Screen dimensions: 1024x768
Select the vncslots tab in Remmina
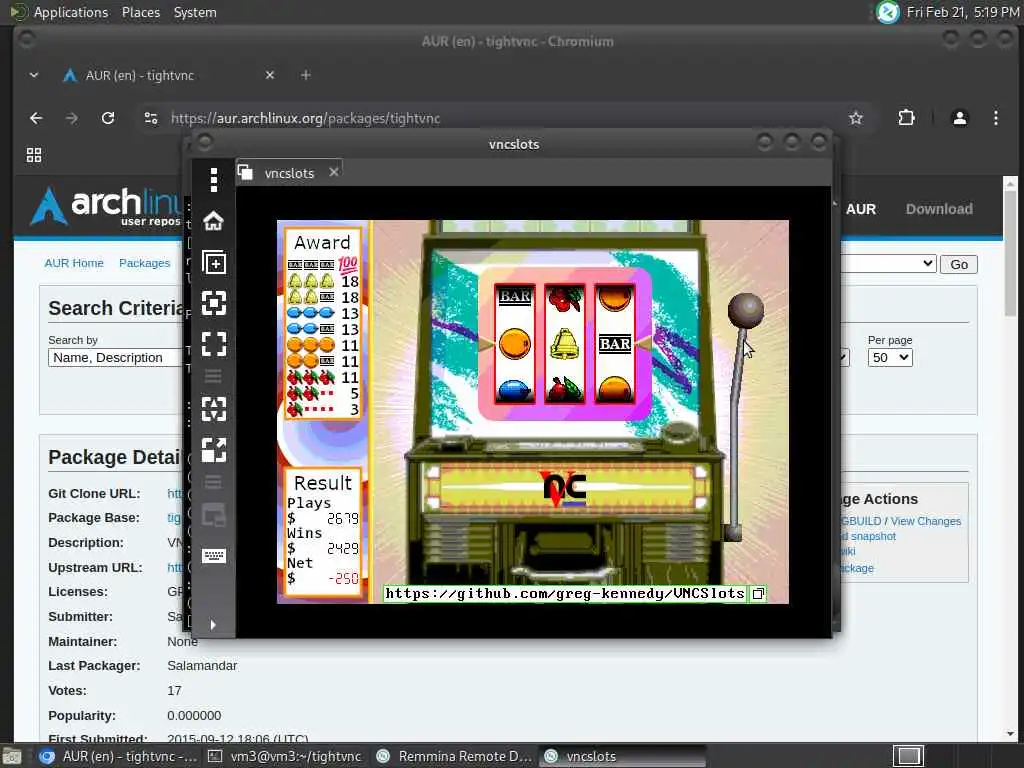(289, 173)
